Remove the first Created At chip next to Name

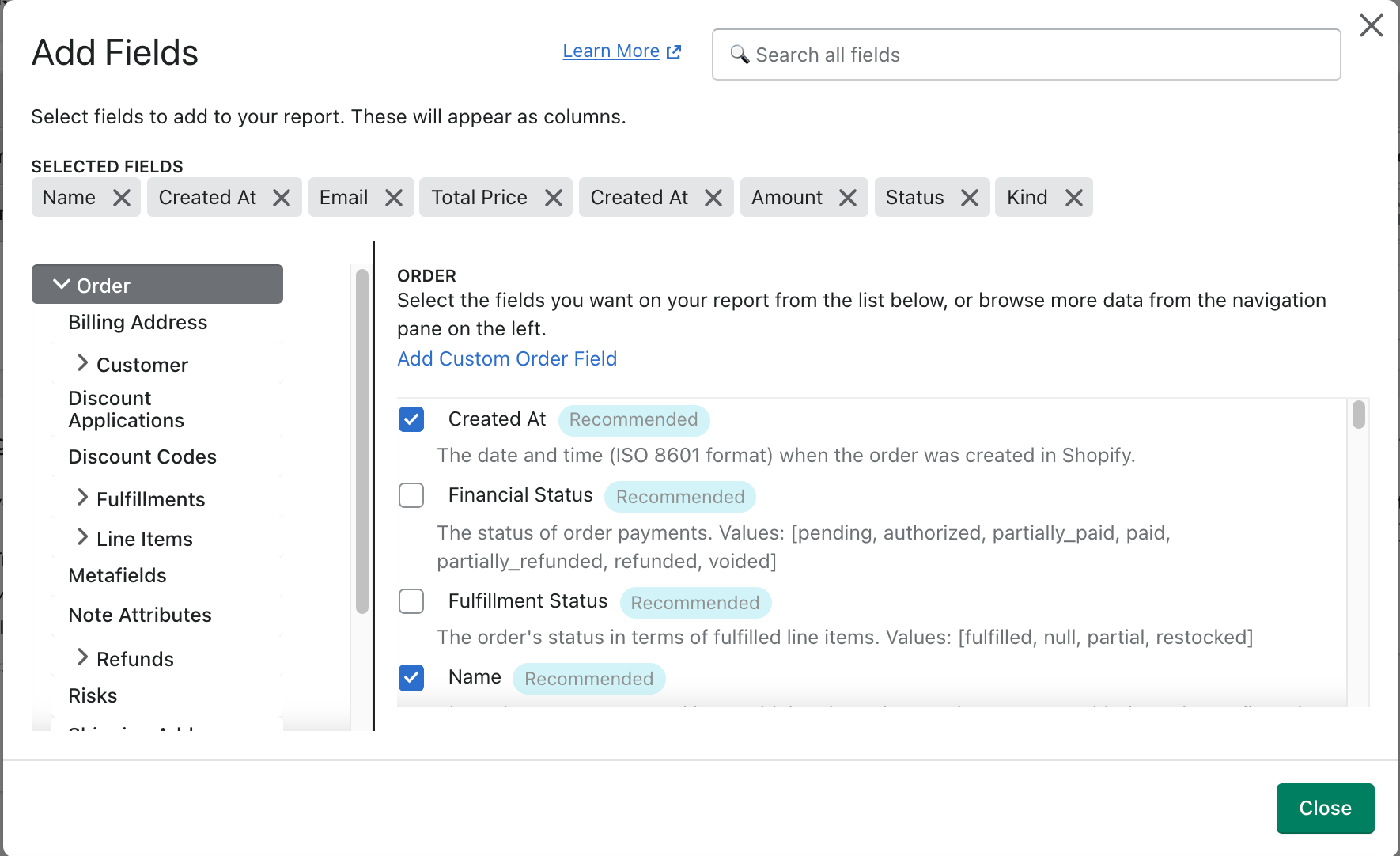pos(282,198)
